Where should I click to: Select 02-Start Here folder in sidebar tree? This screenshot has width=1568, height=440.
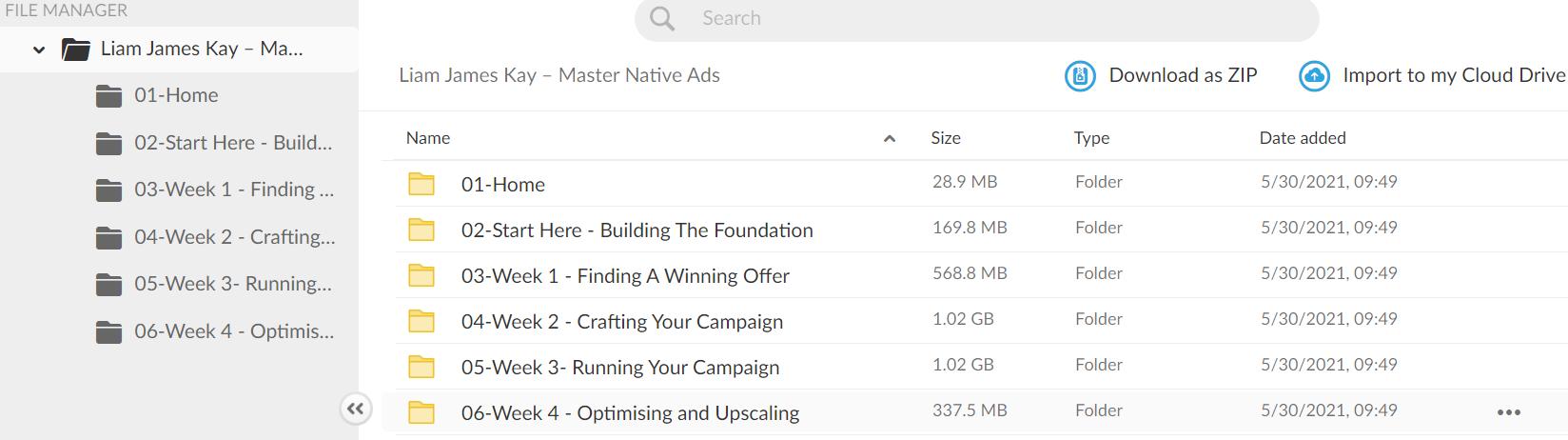pyautogui.click(x=233, y=143)
